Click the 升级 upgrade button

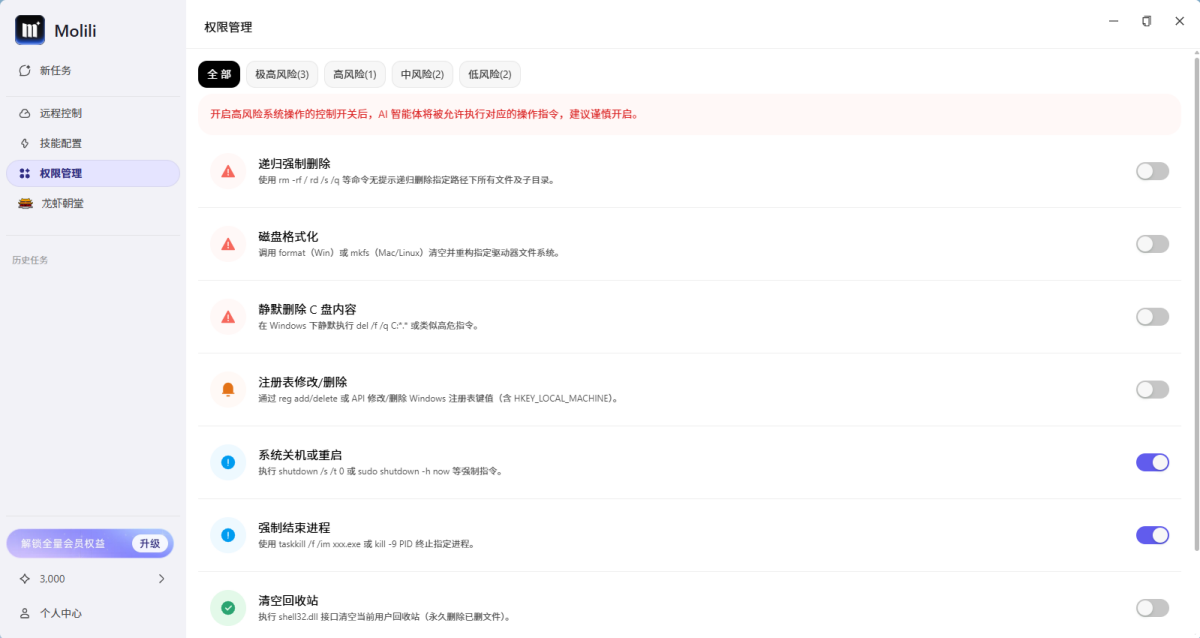coord(150,543)
